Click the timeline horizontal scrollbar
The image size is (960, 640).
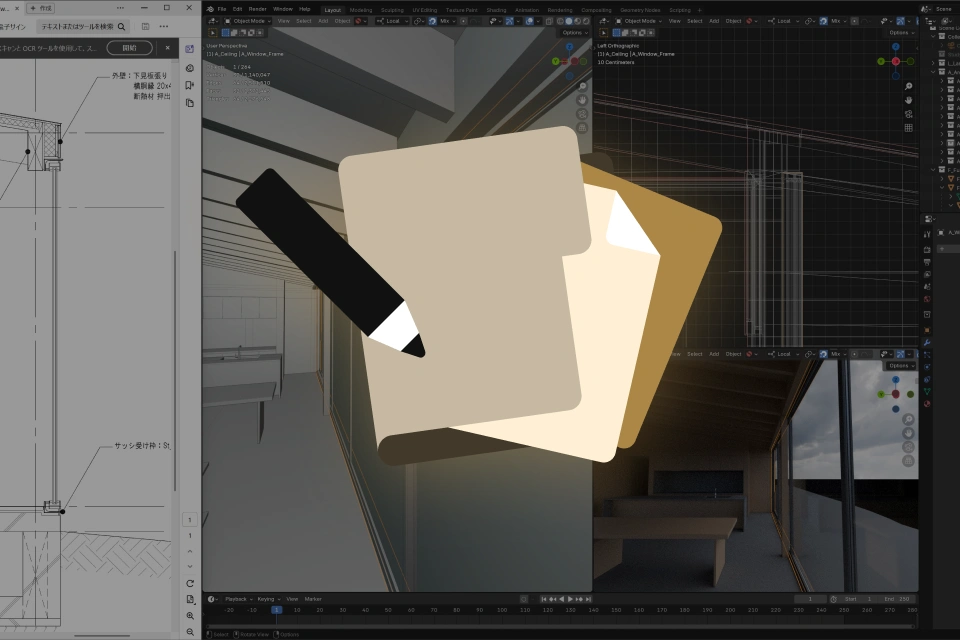560,626
